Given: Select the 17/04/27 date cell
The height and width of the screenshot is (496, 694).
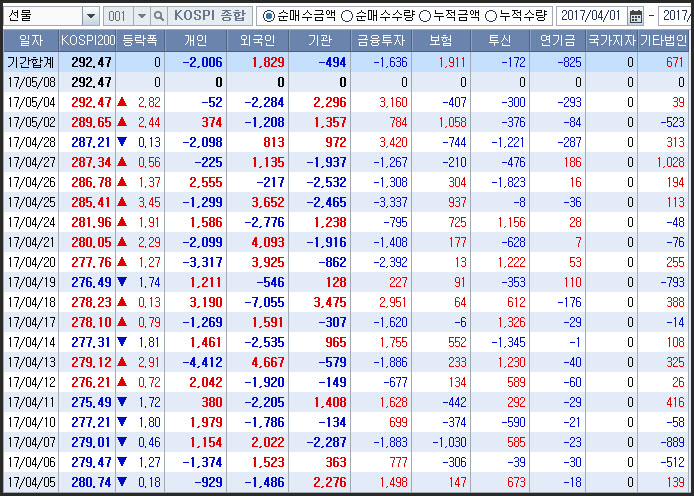Looking at the screenshot, I should click(31, 162).
